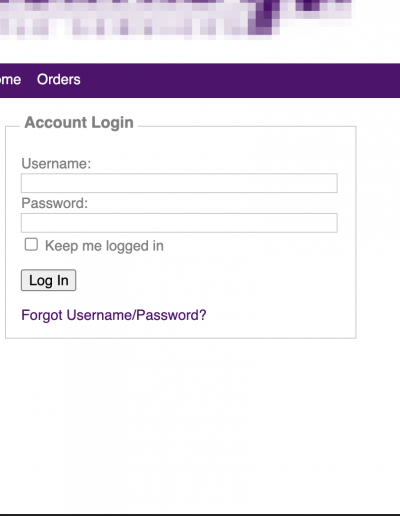The image size is (400, 516).
Task: Click the Account Login heading
Action: point(79,122)
